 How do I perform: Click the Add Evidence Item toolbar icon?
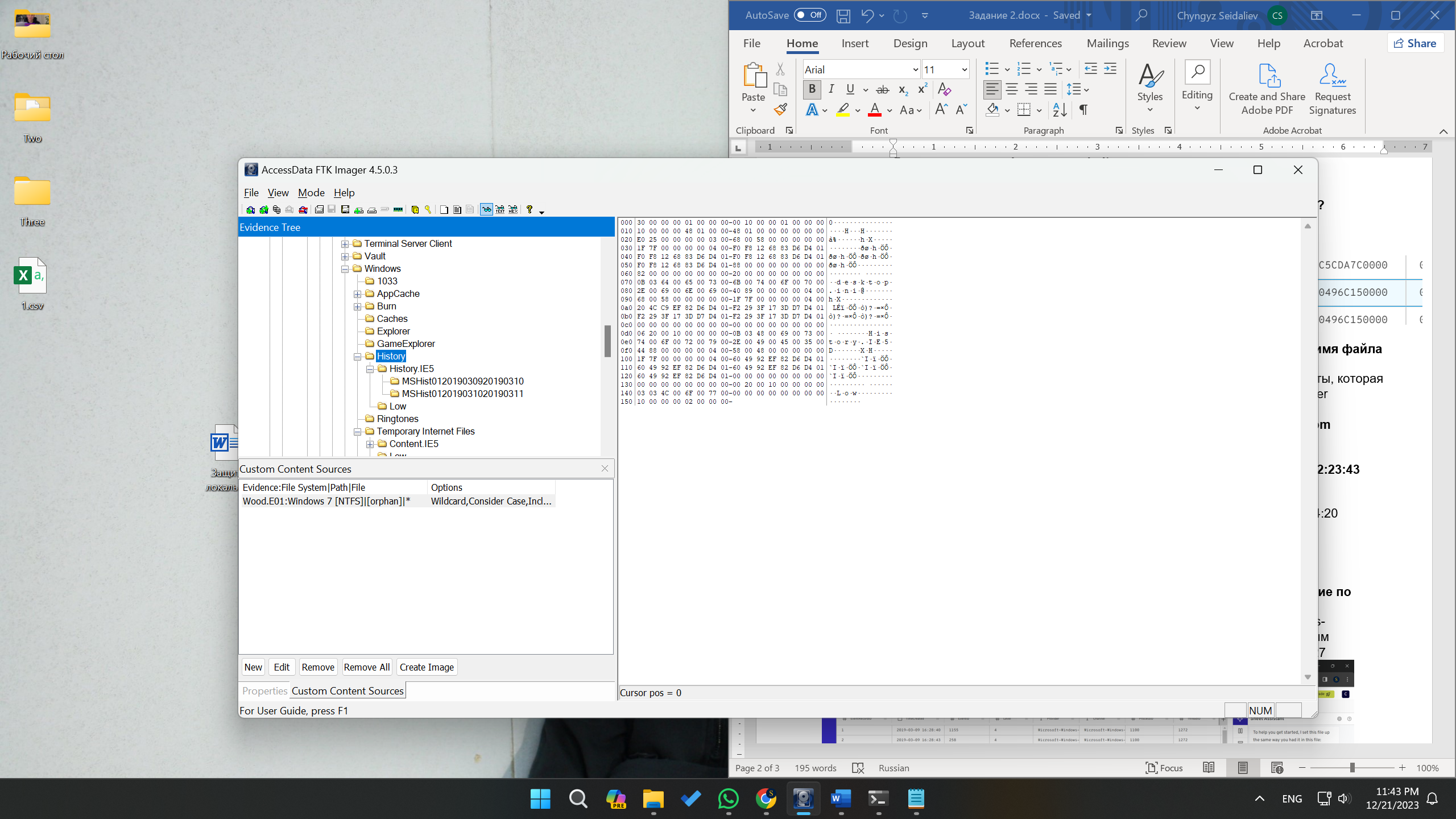click(250, 209)
